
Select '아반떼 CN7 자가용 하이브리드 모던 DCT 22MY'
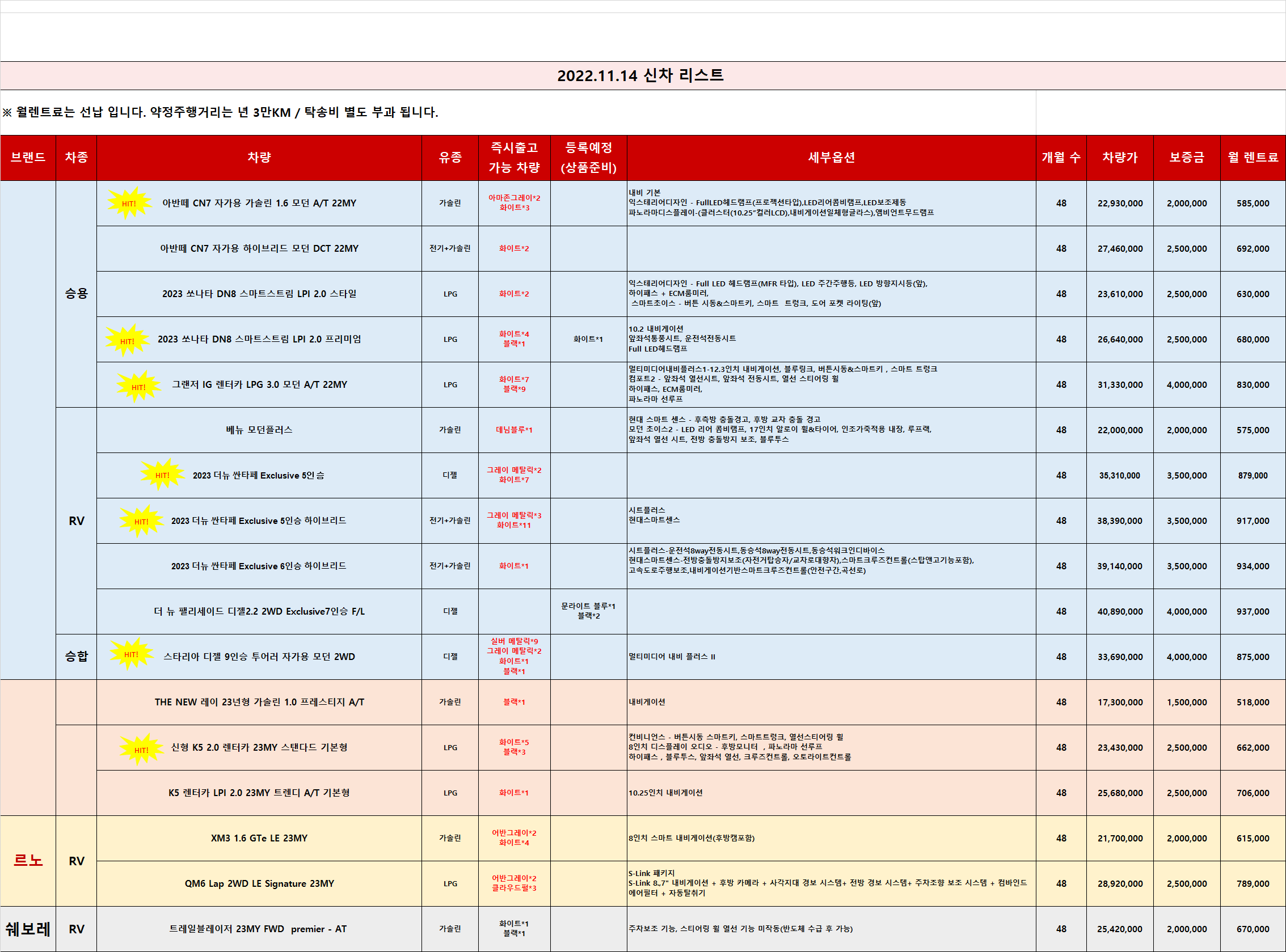coord(259,248)
